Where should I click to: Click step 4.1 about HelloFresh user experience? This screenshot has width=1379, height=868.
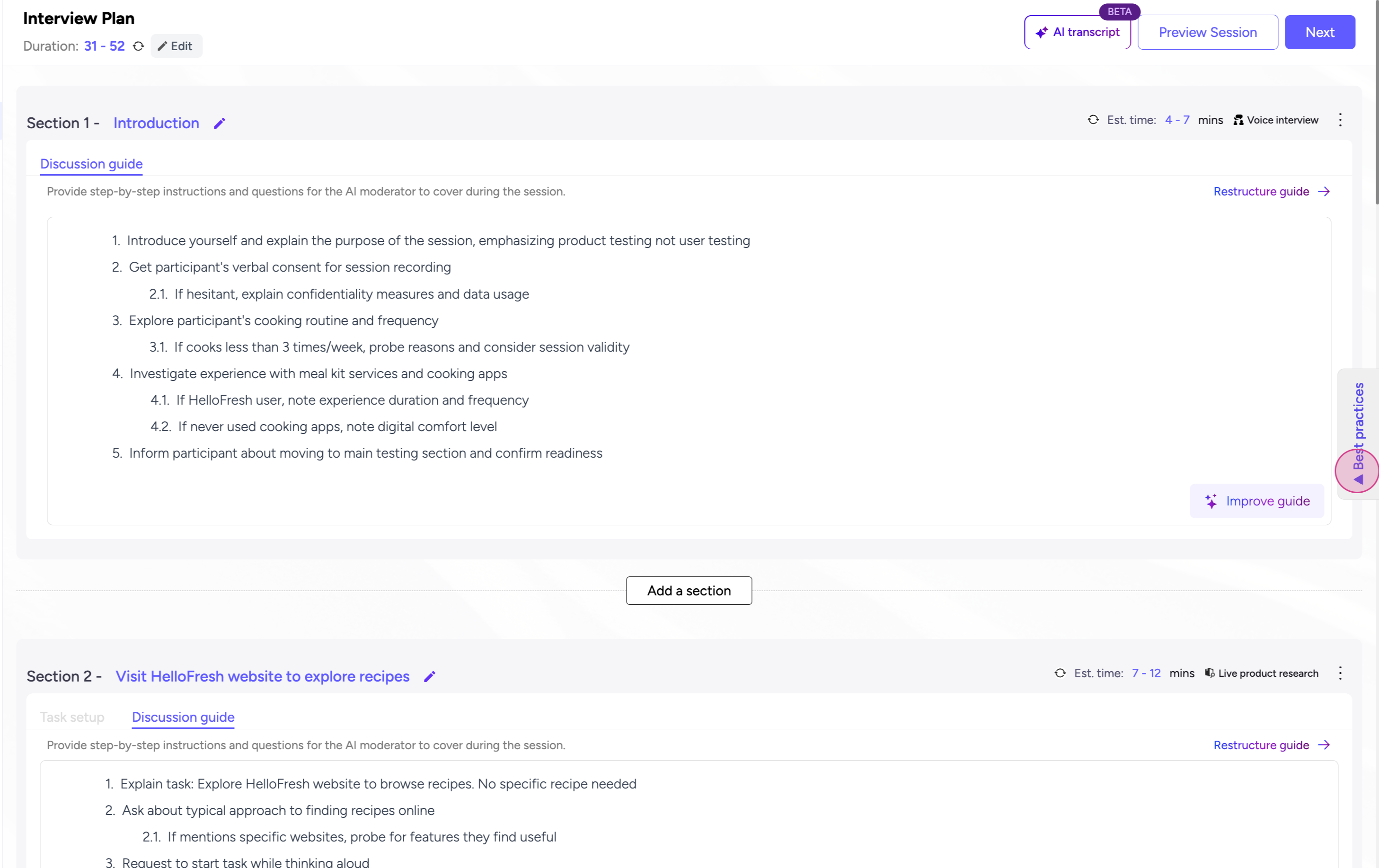tap(352, 400)
